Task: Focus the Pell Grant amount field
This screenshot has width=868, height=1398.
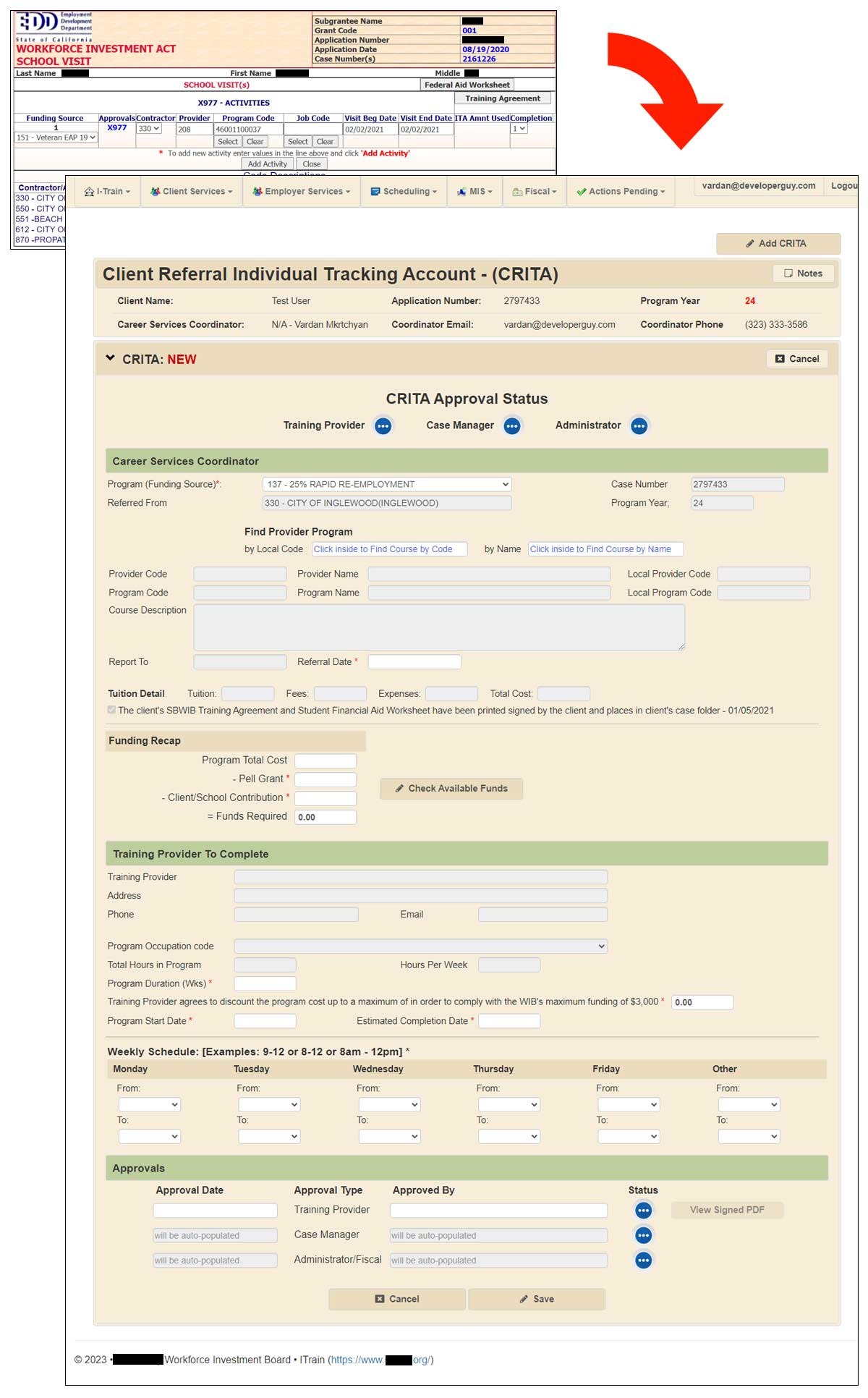Action: pyautogui.click(x=325, y=779)
